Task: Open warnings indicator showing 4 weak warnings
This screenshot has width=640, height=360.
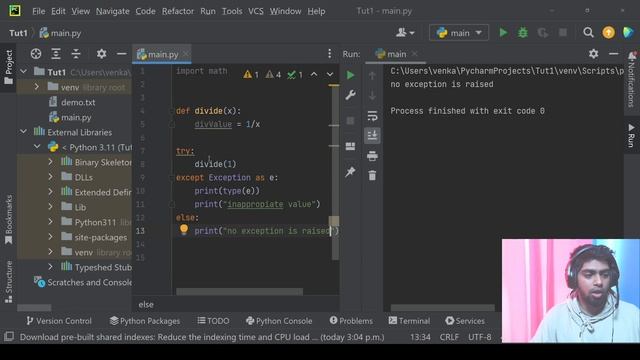Action: click(x=273, y=74)
